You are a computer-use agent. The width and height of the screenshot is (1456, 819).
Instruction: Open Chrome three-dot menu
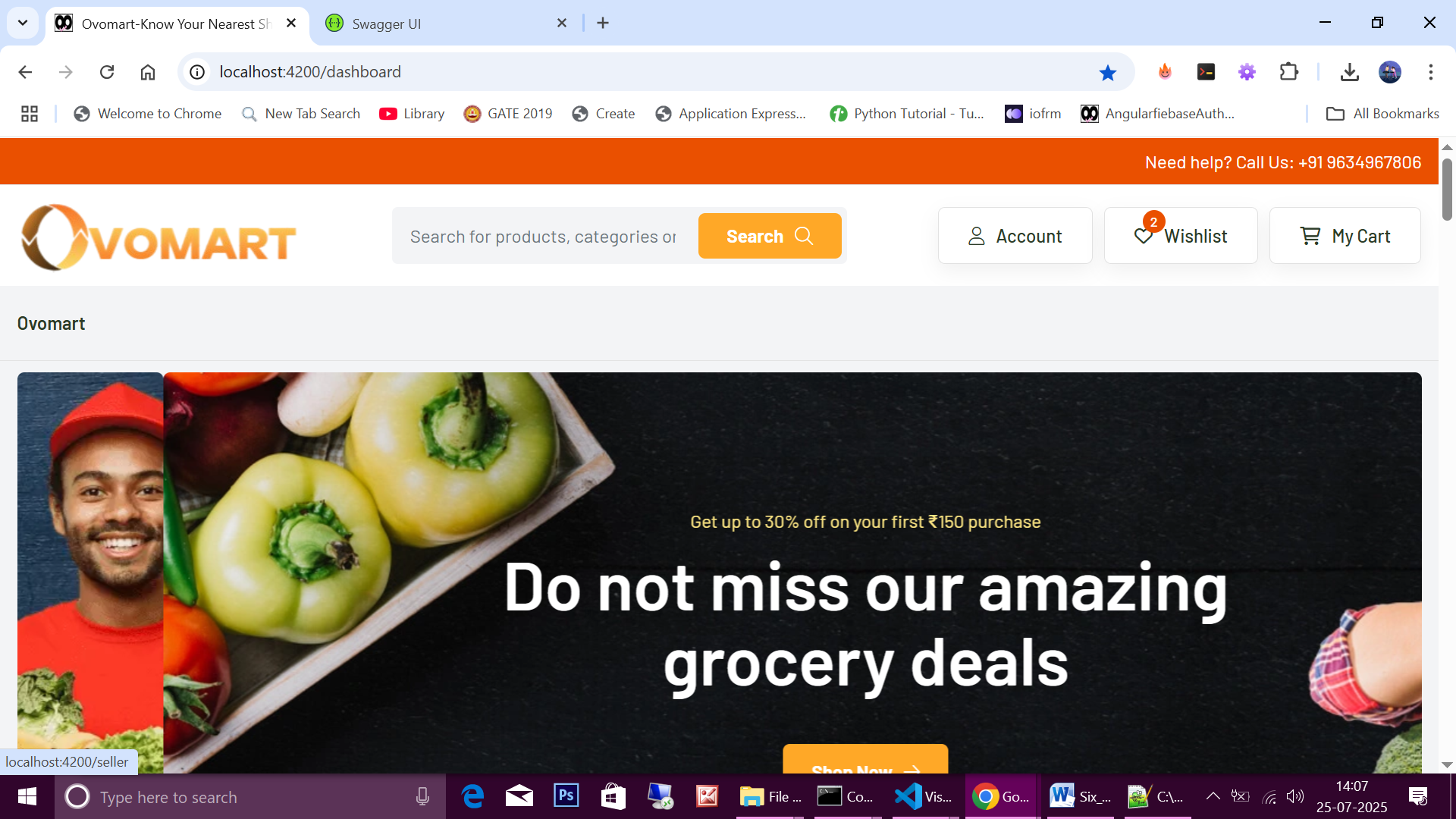point(1431,72)
